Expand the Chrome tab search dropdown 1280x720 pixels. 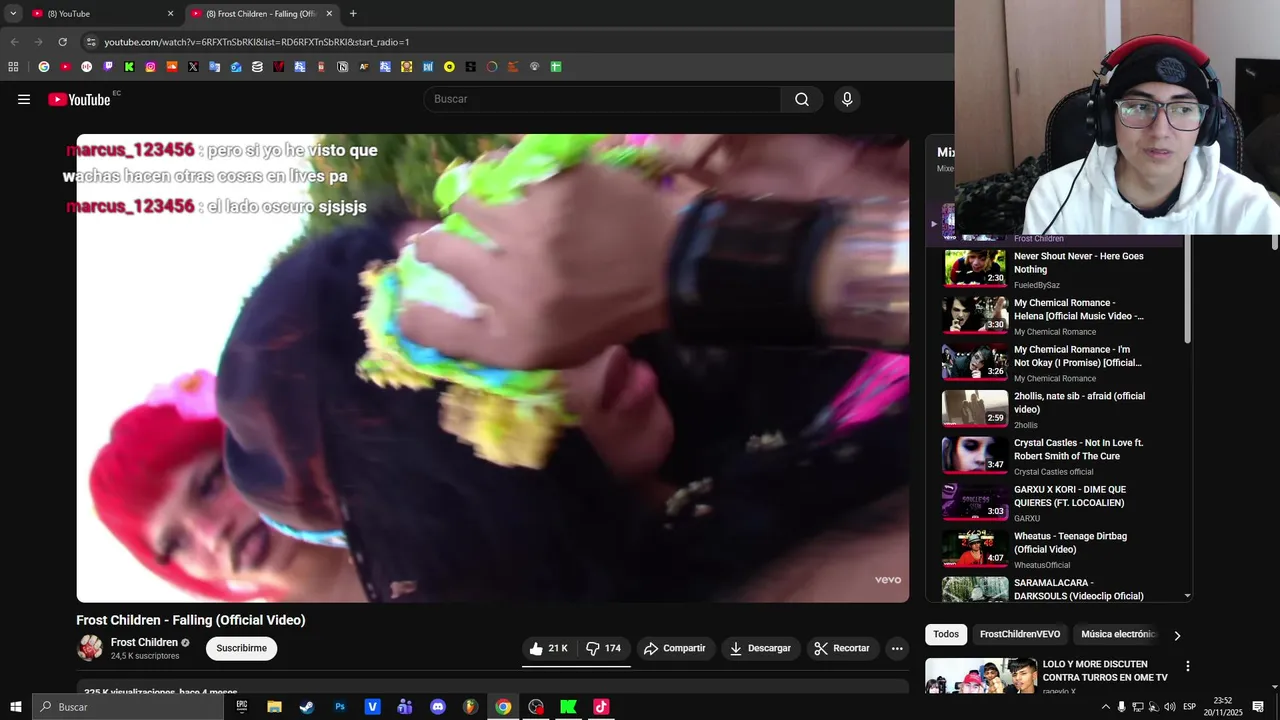point(13,14)
